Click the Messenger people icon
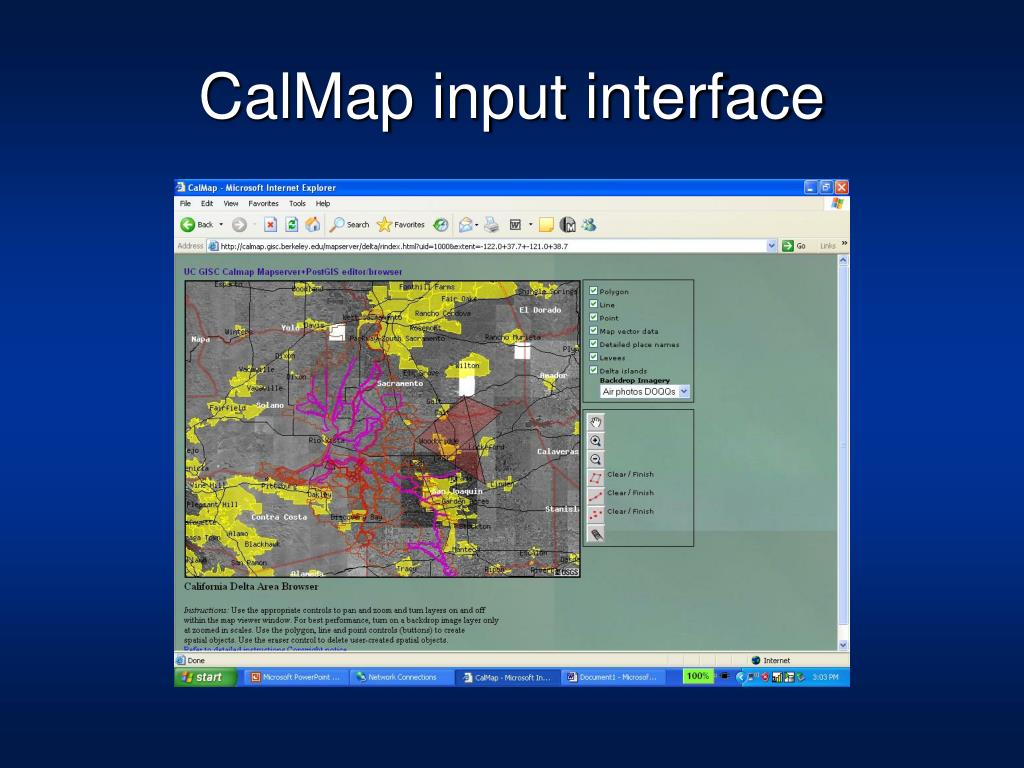This screenshot has height=768, width=1024. click(589, 225)
